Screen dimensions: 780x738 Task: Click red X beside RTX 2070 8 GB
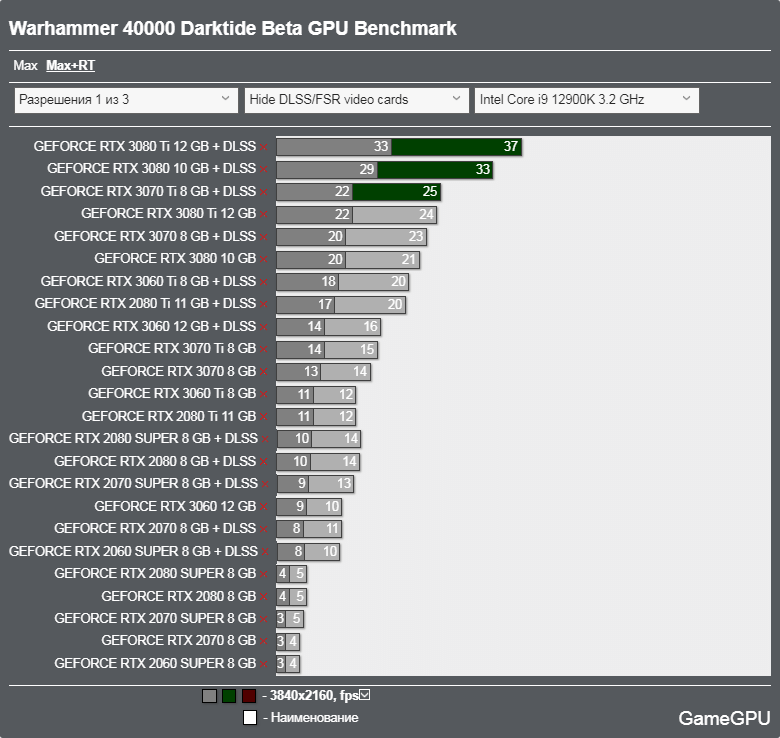tap(264, 642)
